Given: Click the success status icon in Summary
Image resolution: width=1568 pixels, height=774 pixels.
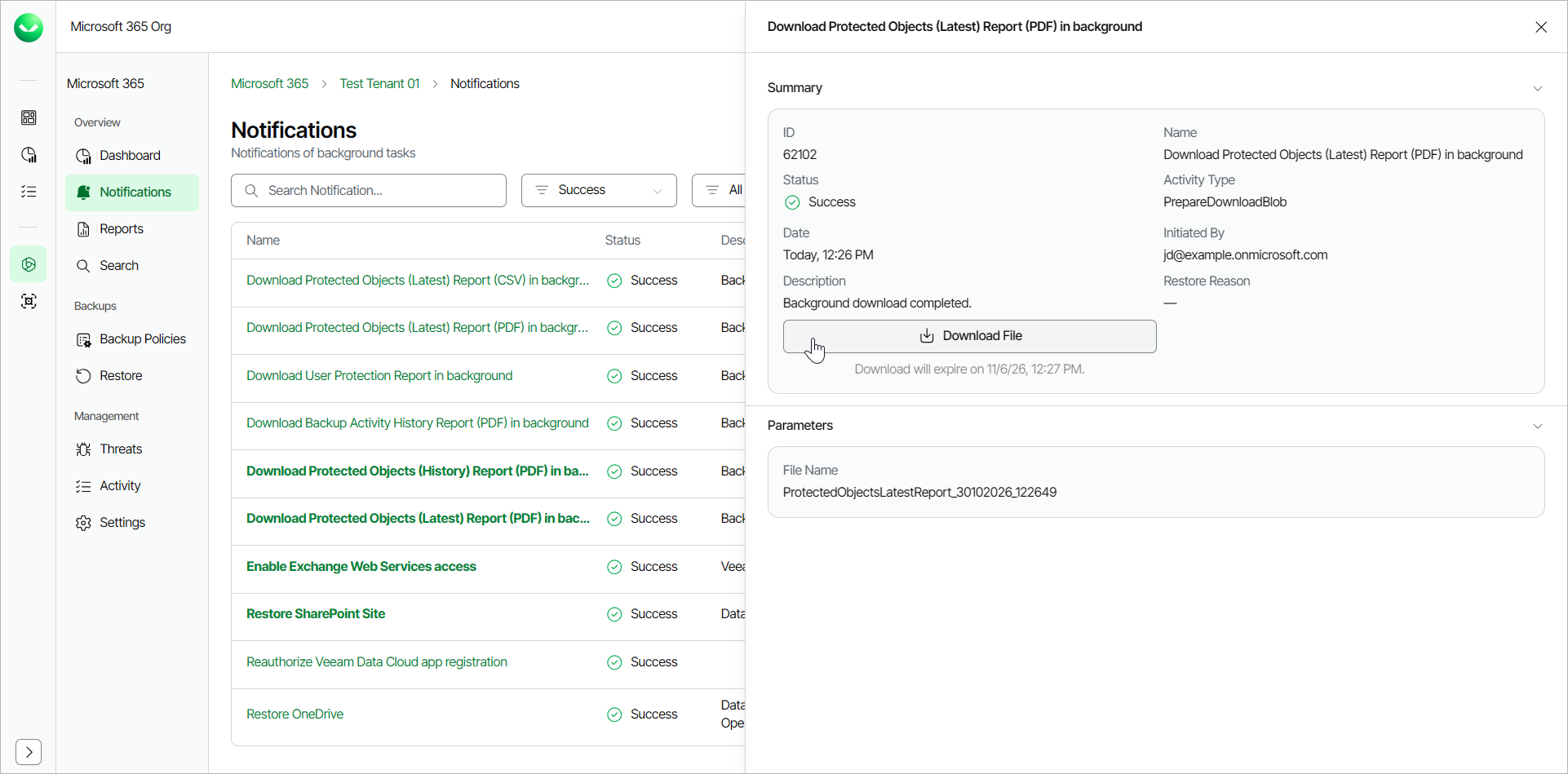Looking at the screenshot, I should (792, 202).
